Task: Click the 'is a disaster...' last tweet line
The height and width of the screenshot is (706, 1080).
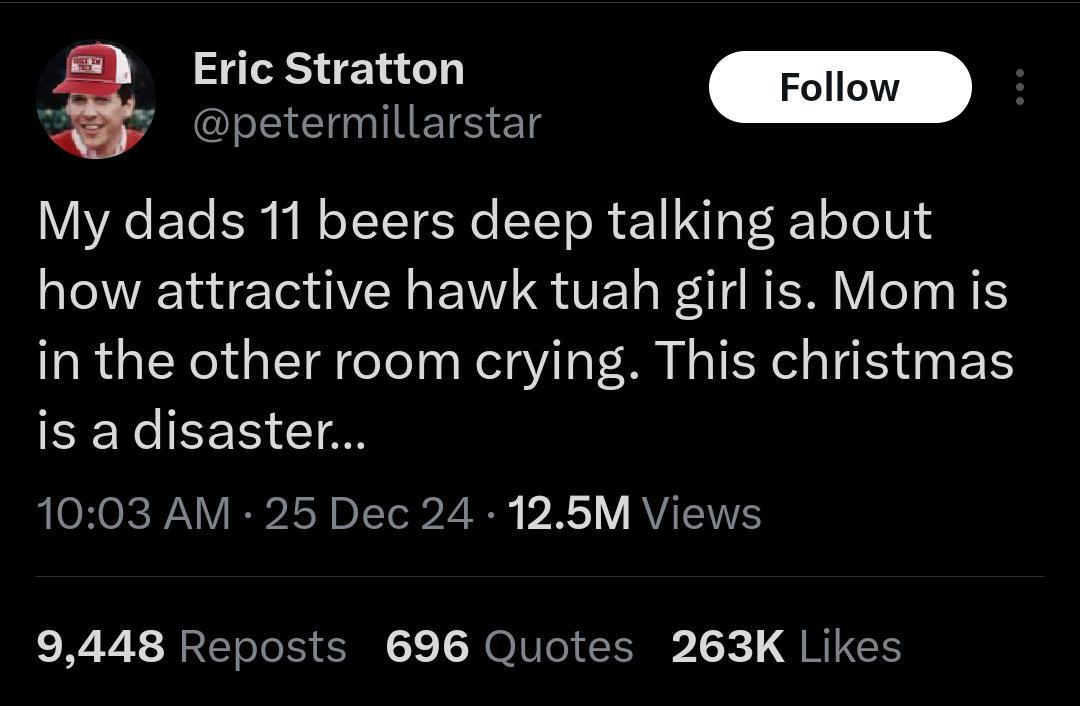Action: click(201, 432)
